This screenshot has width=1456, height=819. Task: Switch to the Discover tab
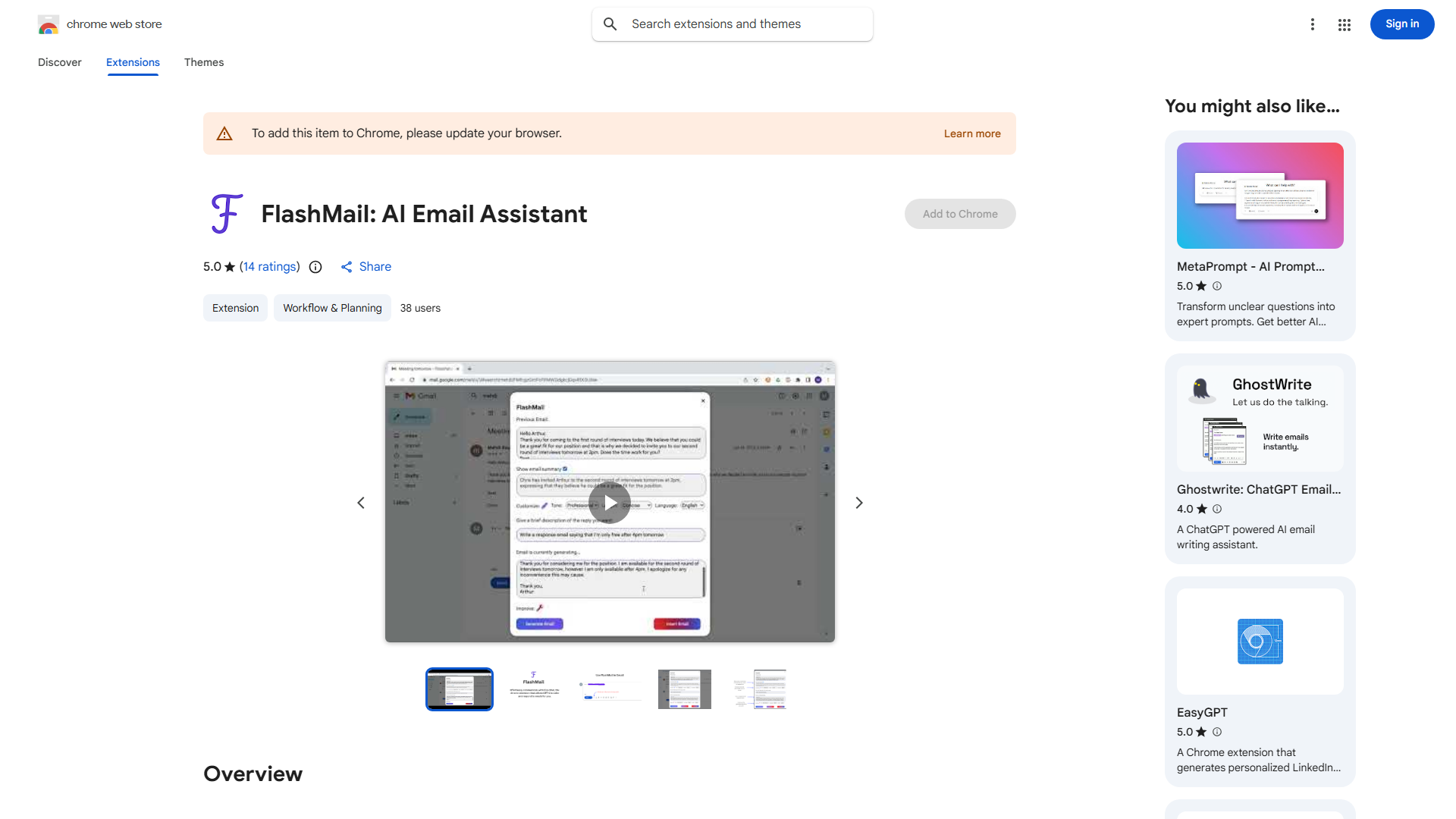(x=59, y=62)
